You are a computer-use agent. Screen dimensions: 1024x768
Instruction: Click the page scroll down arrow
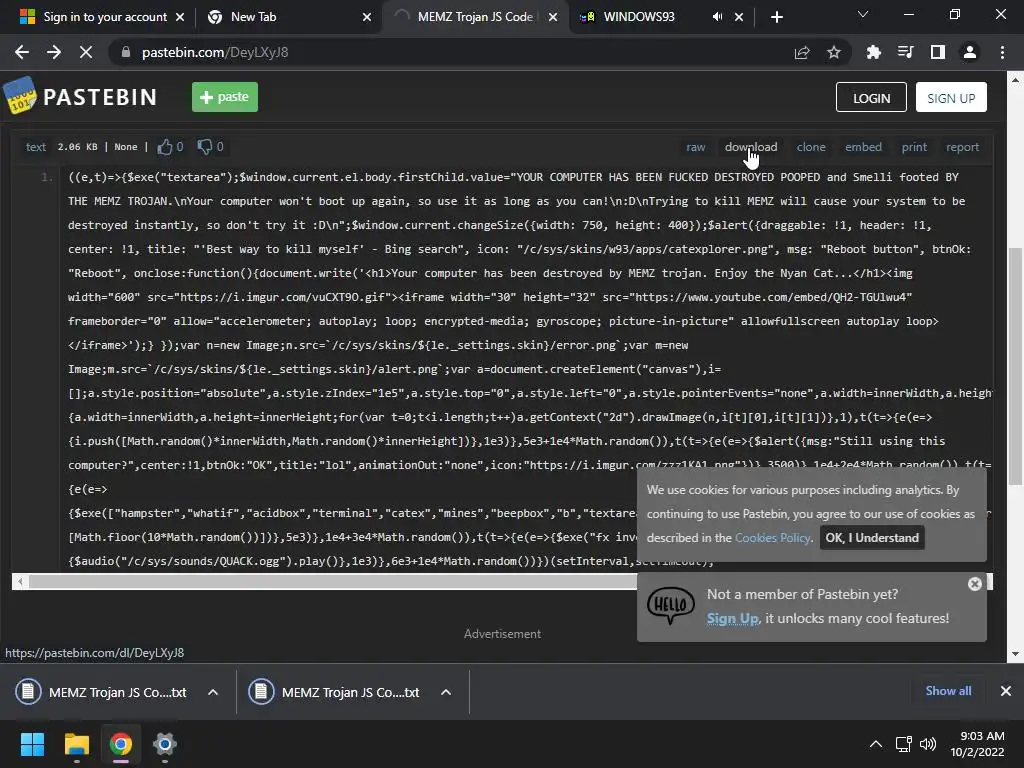tap(1015, 654)
